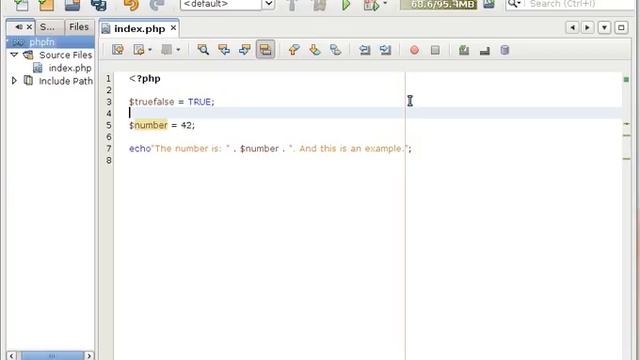Switch to the S... tab
The image size is (640, 360).
click(x=47, y=27)
